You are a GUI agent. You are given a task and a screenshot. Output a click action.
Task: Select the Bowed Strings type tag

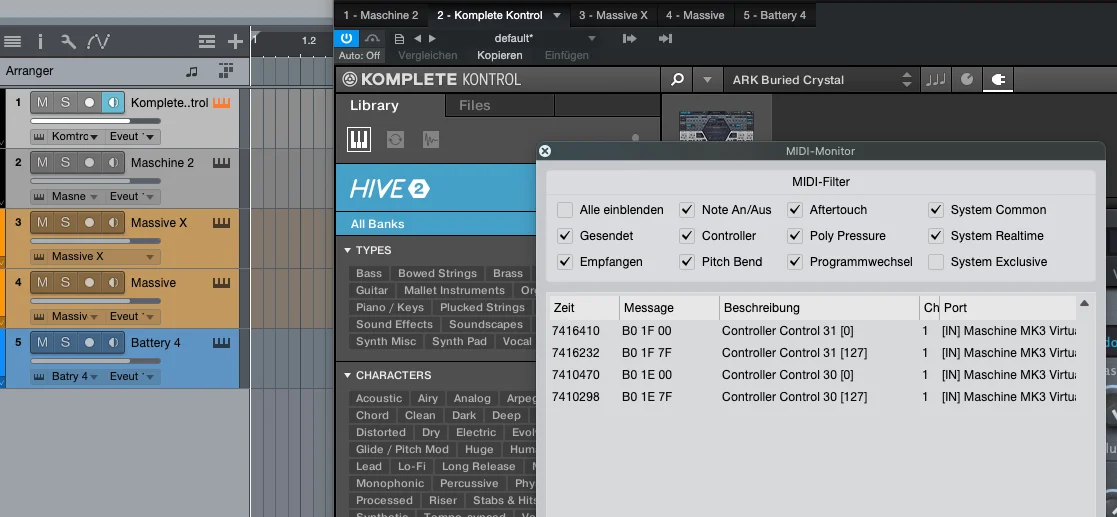click(x=437, y=273)
